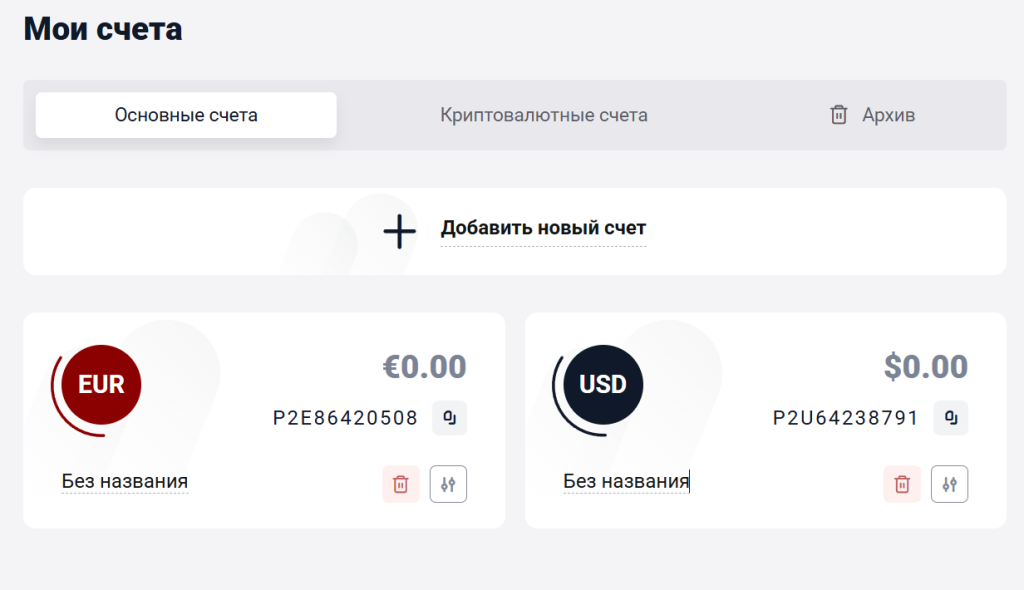Screen dimensions: 1024x590
Task: Click the trash icon beside Архив
Action: pyautogui.click(x=839, y=115)
